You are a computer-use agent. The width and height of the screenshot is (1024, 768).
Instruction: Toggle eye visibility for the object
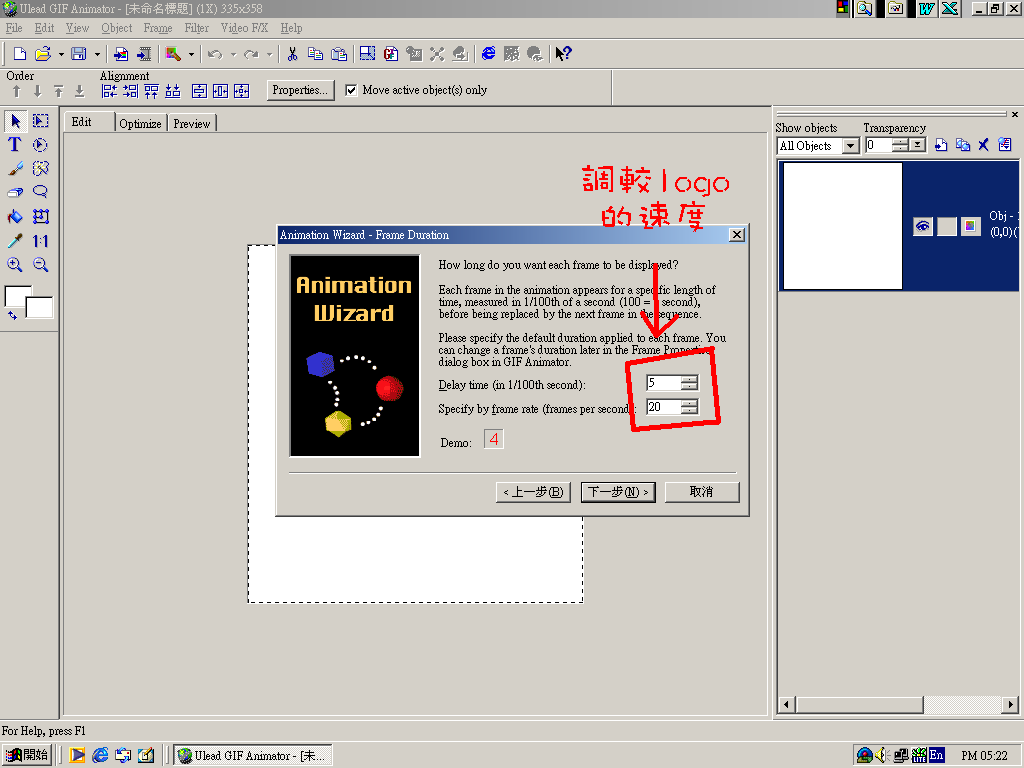[923, 226]
